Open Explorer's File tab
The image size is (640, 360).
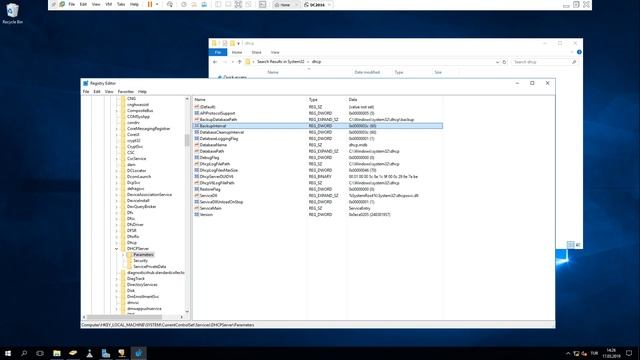tap(218, 52)
